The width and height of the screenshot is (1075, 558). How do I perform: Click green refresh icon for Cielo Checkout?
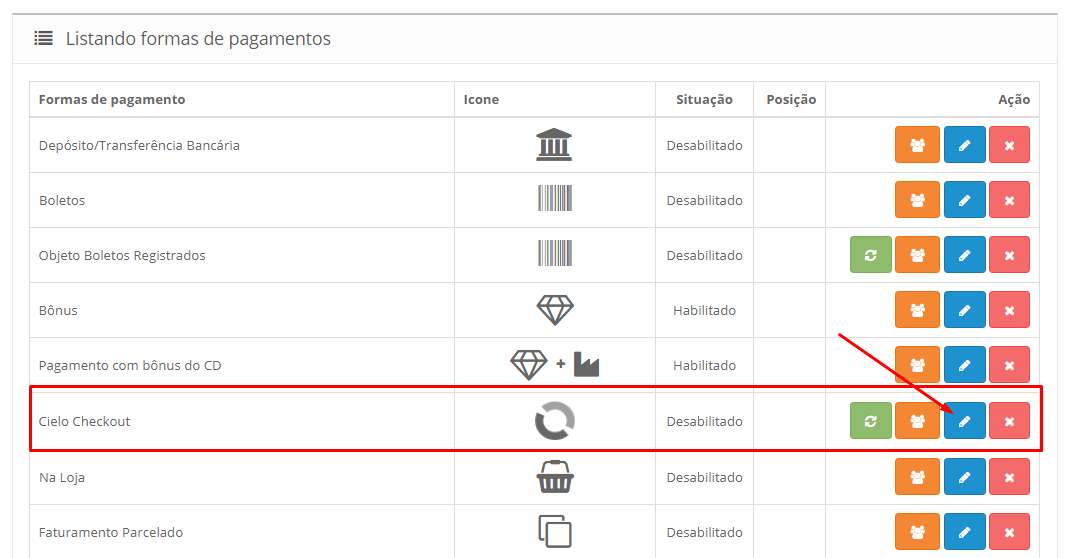871,421
